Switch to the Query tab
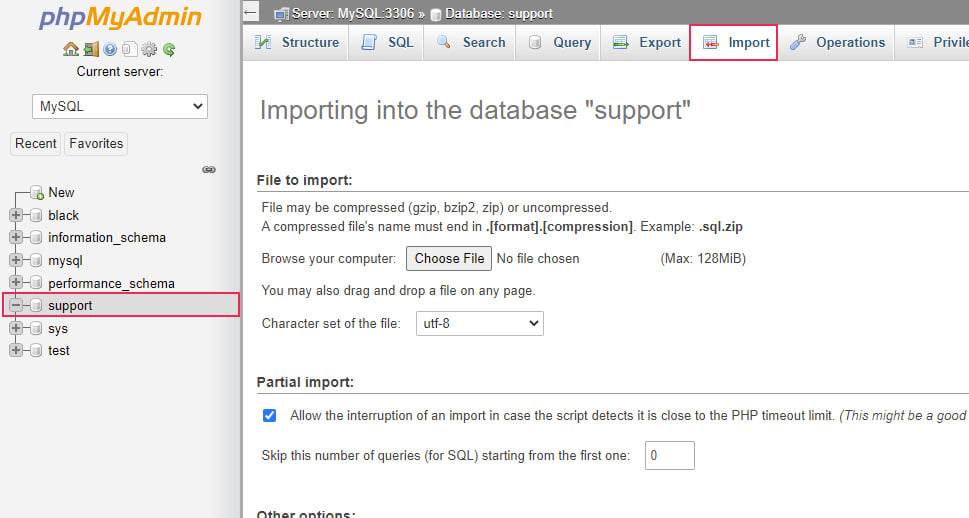 (558, 43)
